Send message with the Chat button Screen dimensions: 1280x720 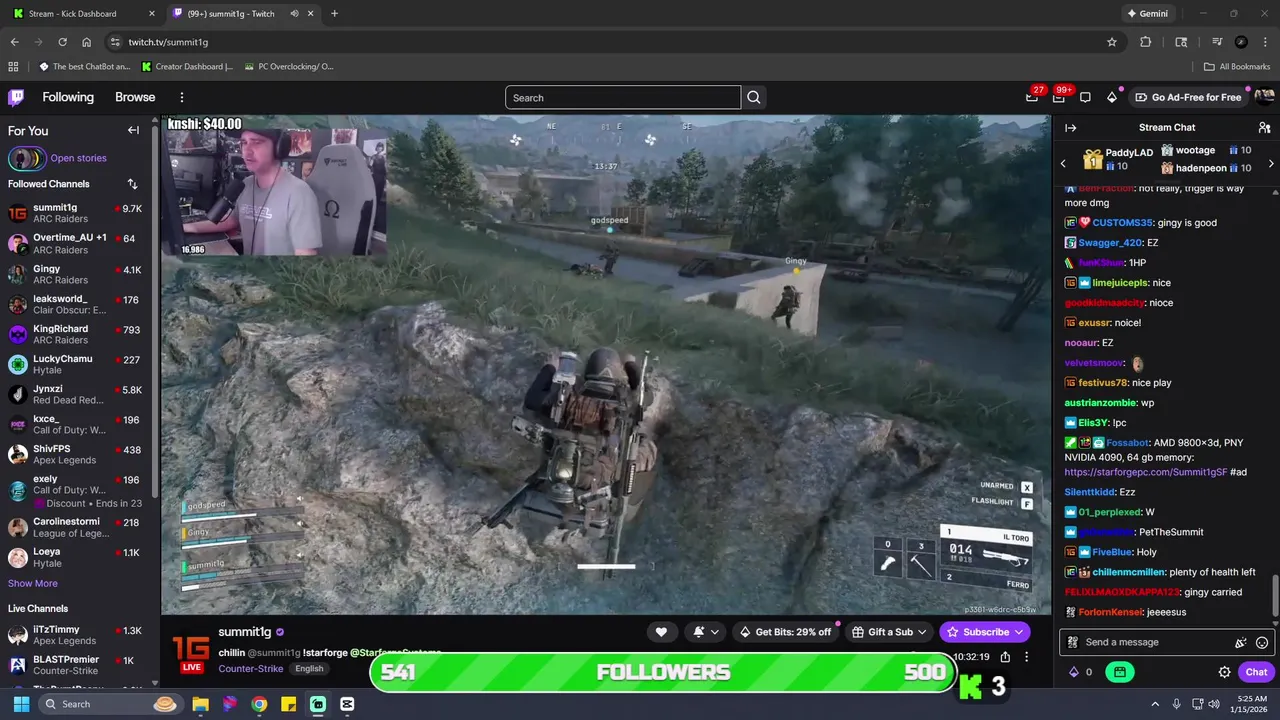pyautogui.click(x=1256, y=672)
